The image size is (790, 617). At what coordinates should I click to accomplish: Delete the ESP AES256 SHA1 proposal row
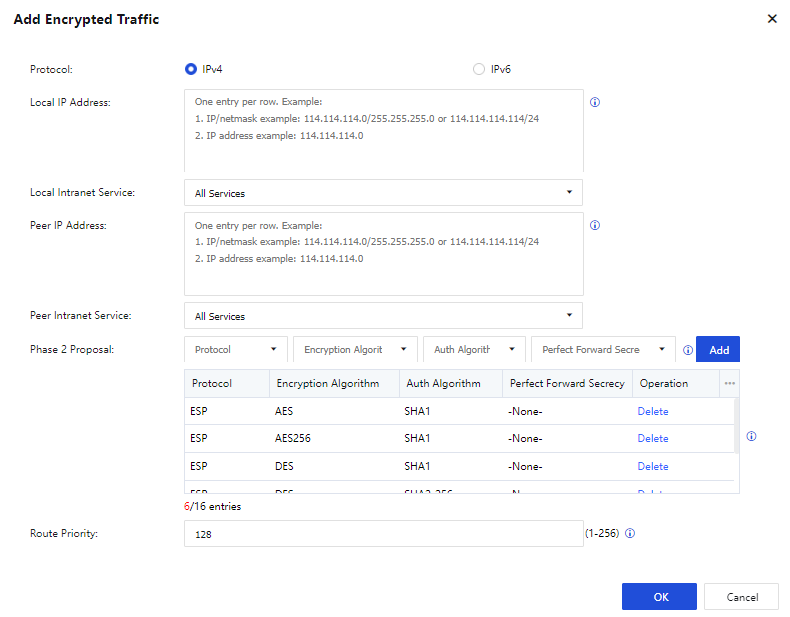click(652, 438)
